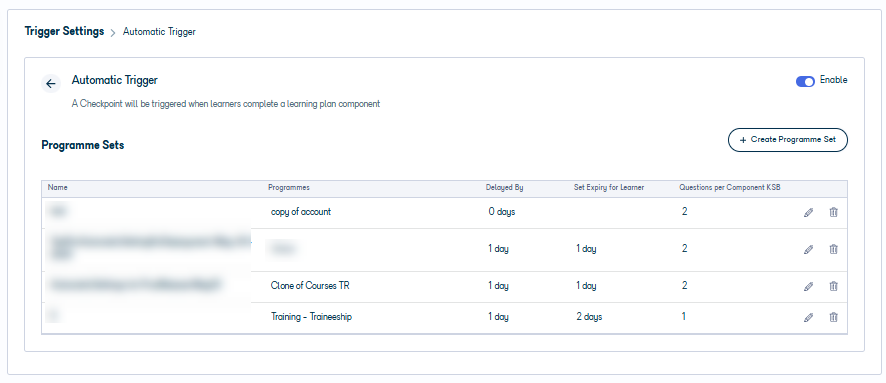Click the back arrow beside Automatic Trigger
Viewport: 886px width, 383px height.
[51, 84]
